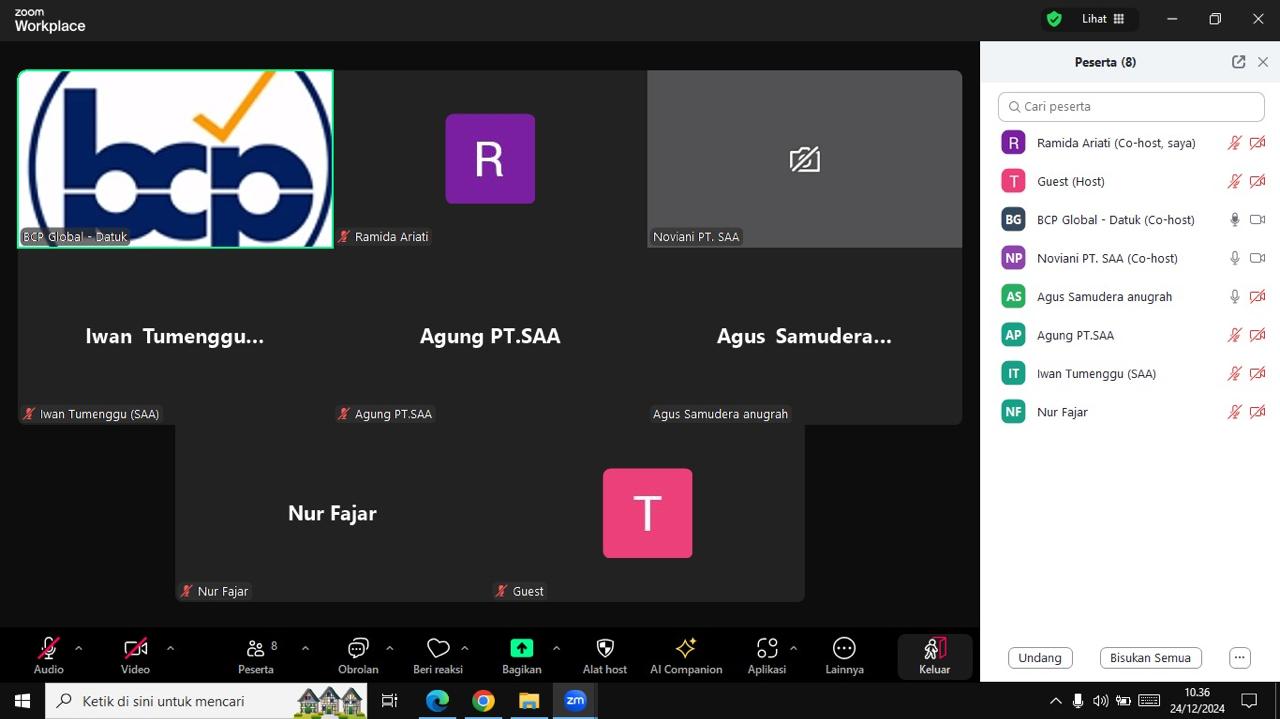Toggle the Peserta participants panel
1280x719 pixels.
[x=256, y=648]
